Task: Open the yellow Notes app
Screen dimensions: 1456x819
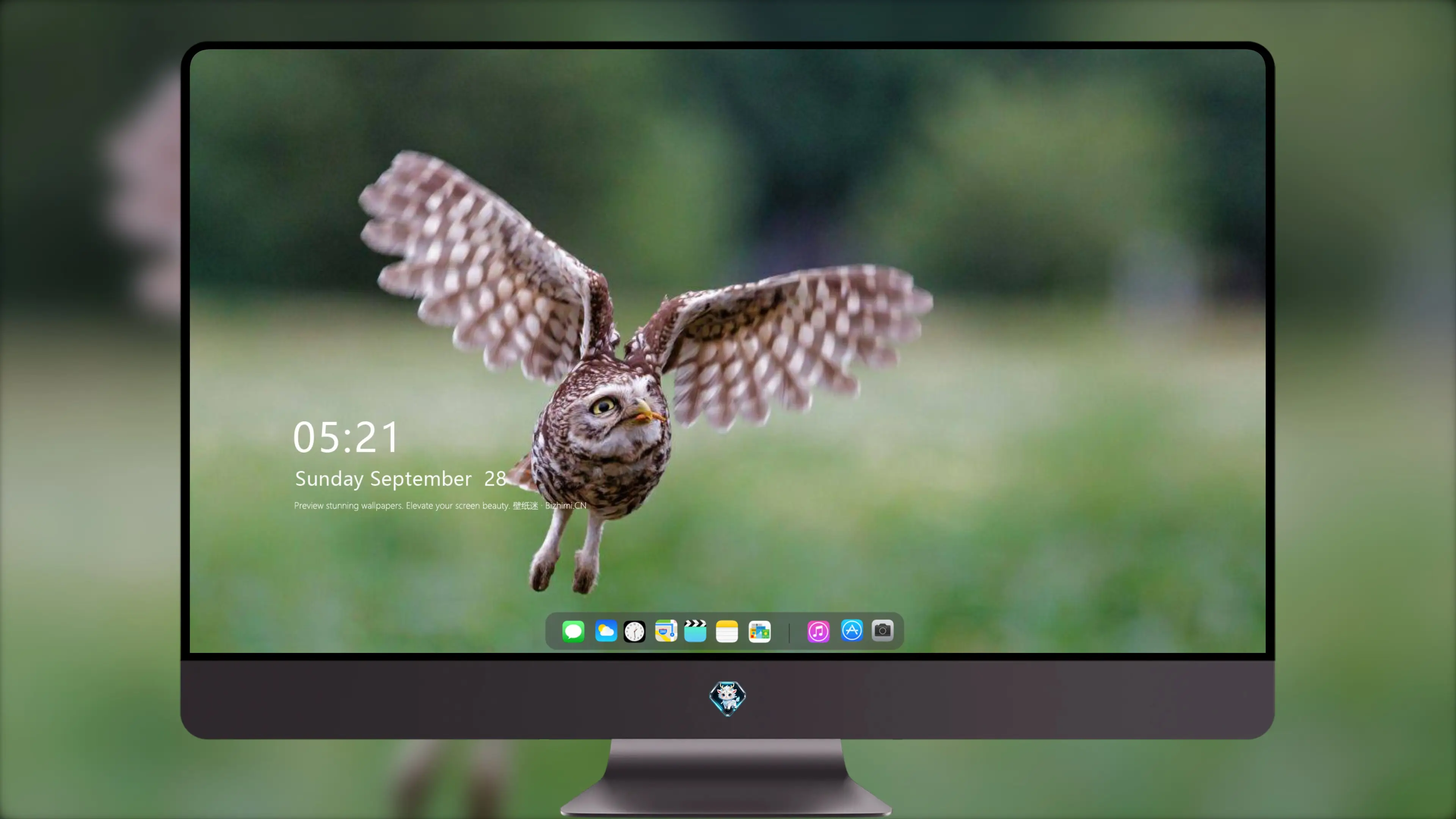Action: pyautogui.click(x=727, y=631)
